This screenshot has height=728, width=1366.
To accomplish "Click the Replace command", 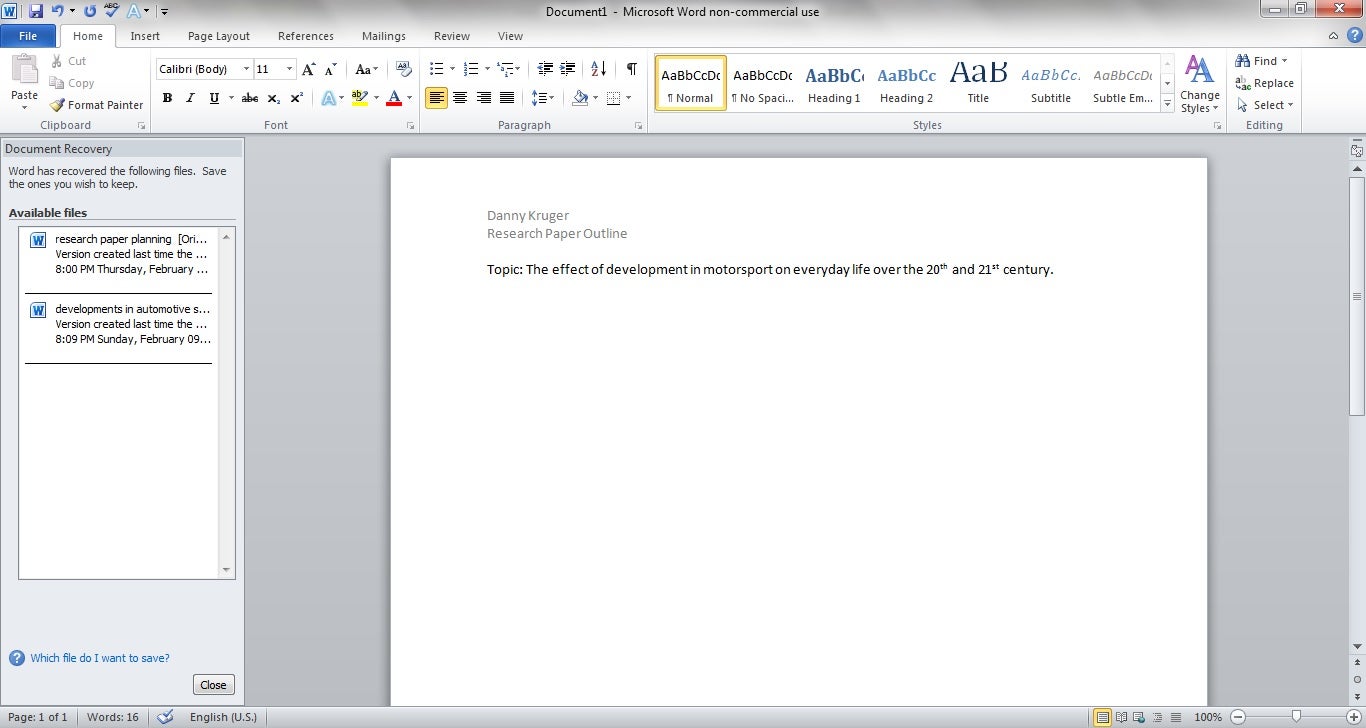I will pos(1265,83).
